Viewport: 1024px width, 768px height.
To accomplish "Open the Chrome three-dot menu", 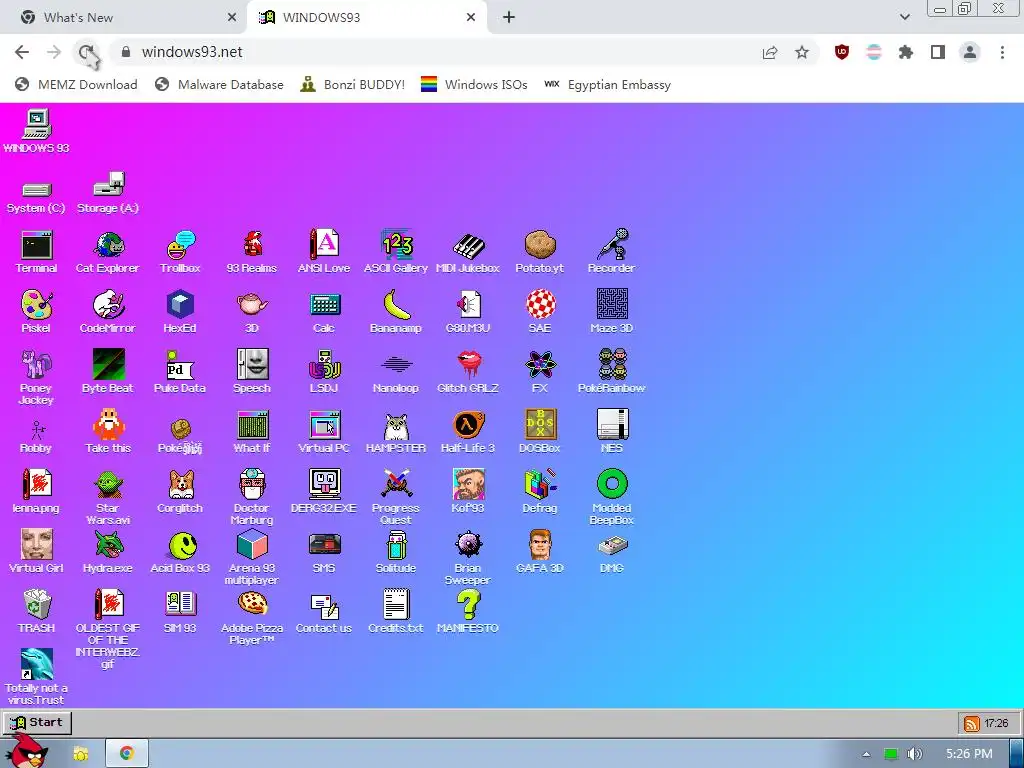I will tap(1002, 52).
